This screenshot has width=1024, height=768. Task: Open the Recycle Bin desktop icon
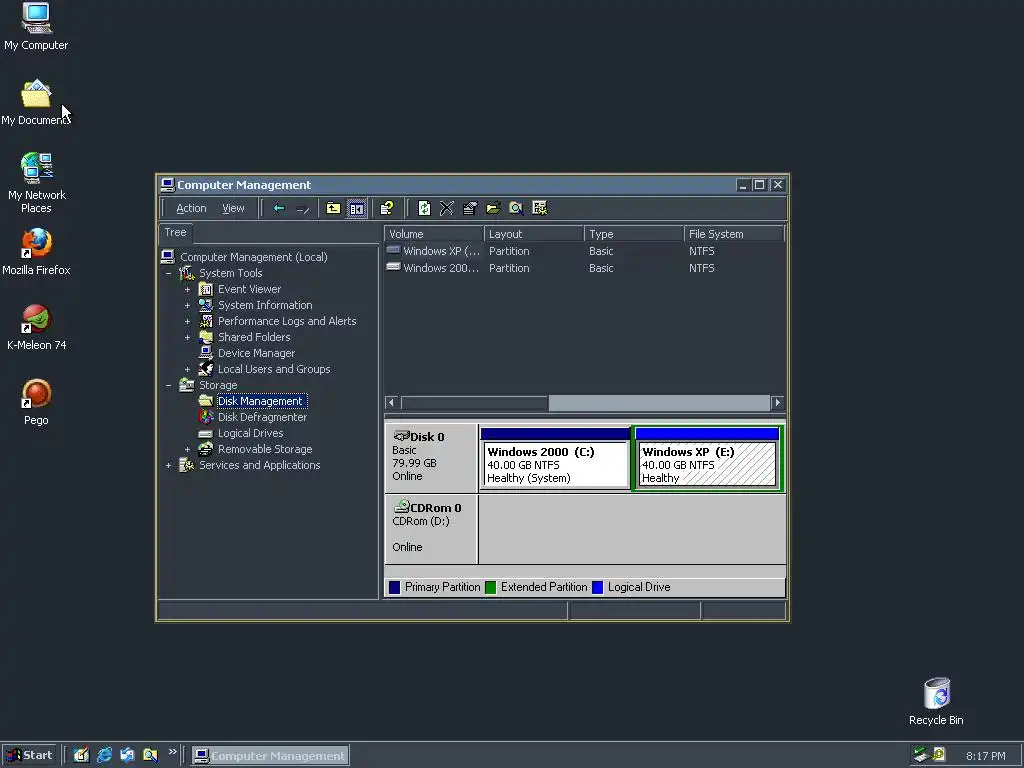[936, 701]
